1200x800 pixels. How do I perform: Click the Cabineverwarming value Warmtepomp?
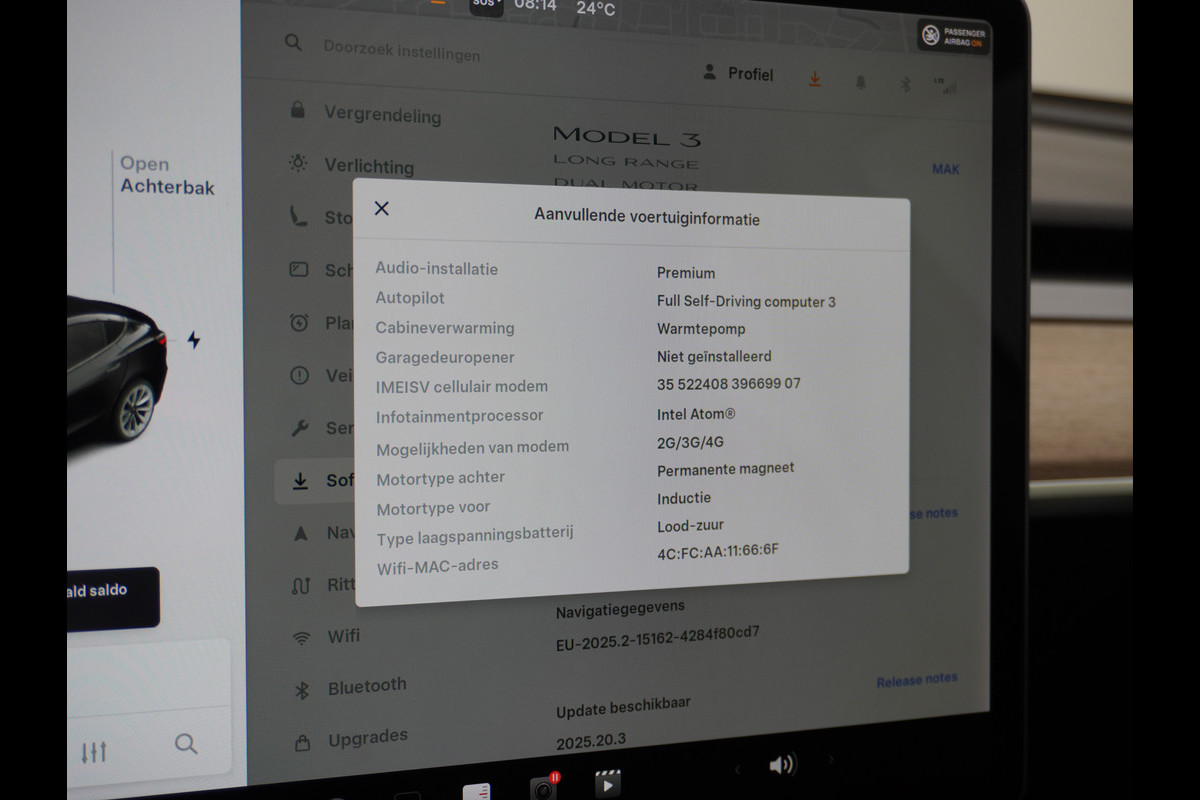701,328
